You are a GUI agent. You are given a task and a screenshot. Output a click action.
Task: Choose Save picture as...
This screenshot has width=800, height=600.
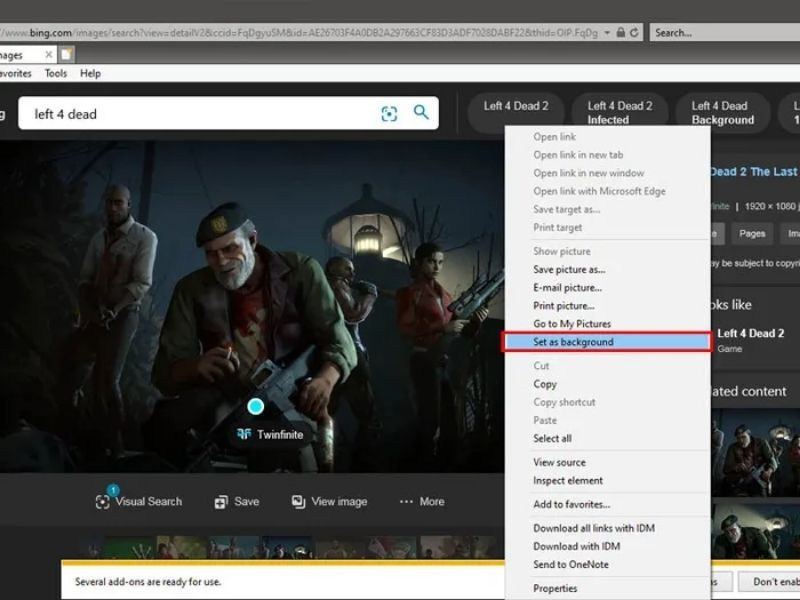(607, 269)
